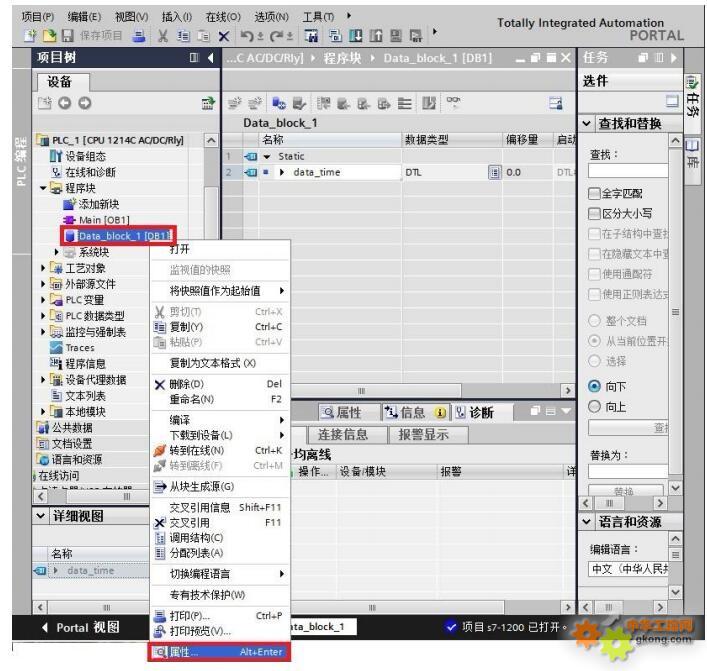Click the redo arrow icon
Screen dimensions: 707x671
point(276,36)
